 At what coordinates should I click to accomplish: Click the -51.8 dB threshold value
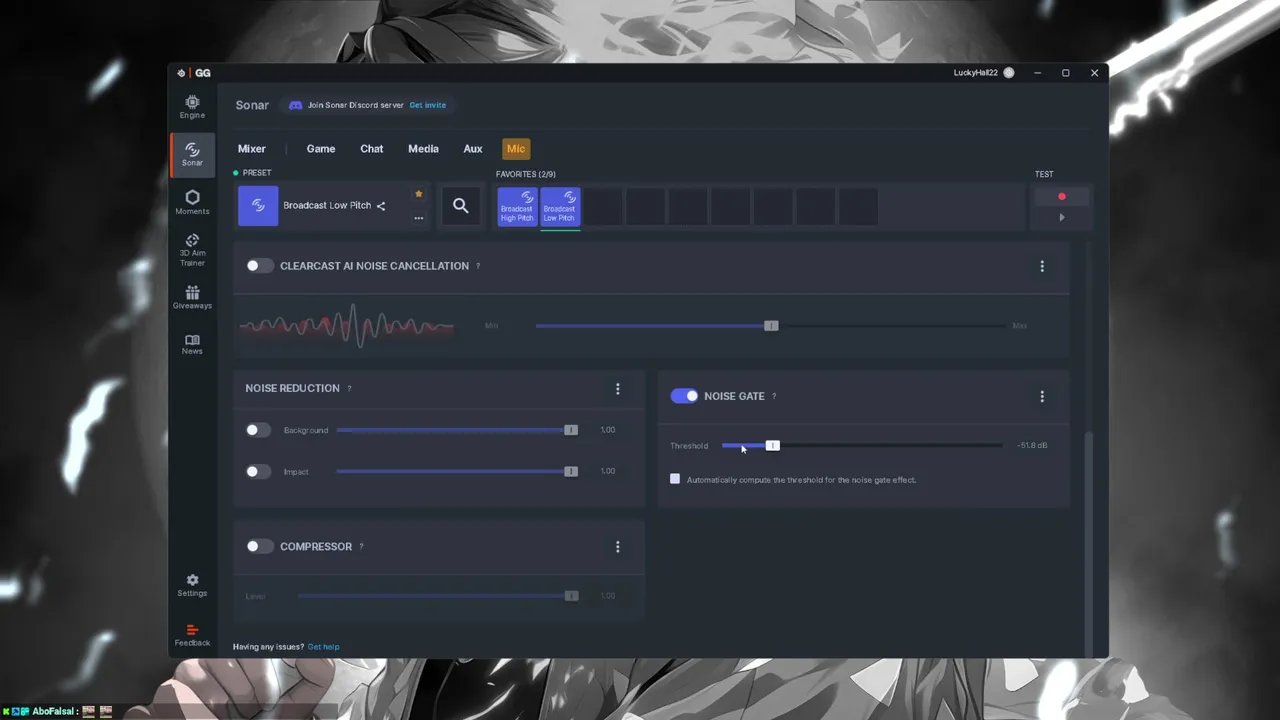click(x=1032, y=446)
